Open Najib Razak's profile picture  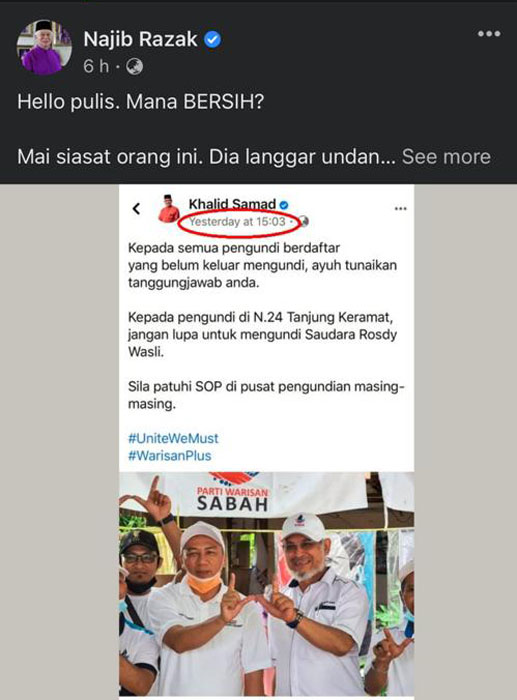44,47
